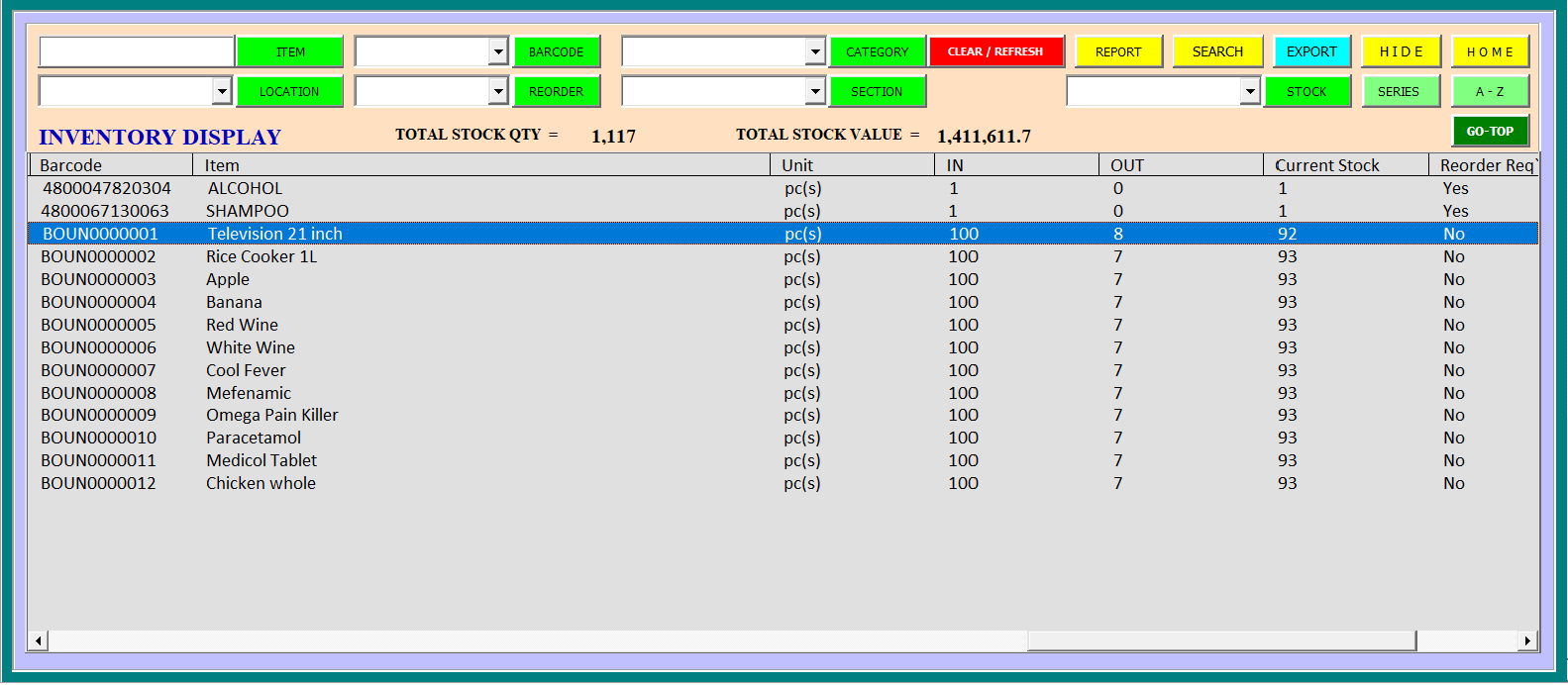Click the yellow REPORT button

[1118, 51]
